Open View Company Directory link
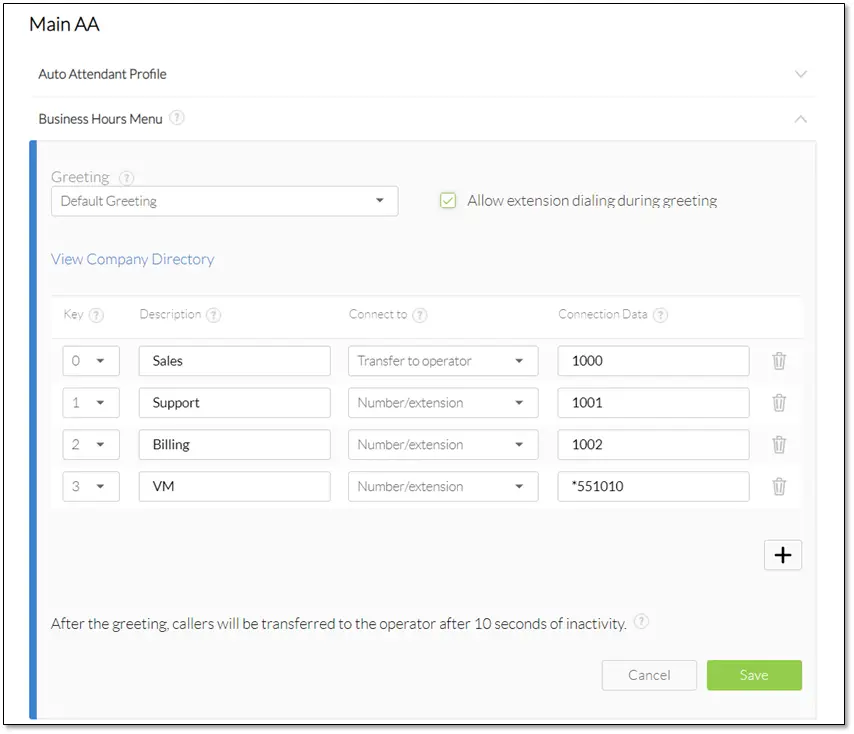 [132, 259]
